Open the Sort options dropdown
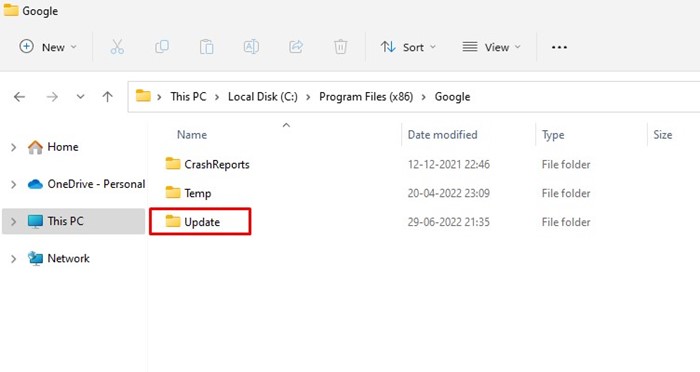This screenshot has height=372, width=700. [408, 47]
